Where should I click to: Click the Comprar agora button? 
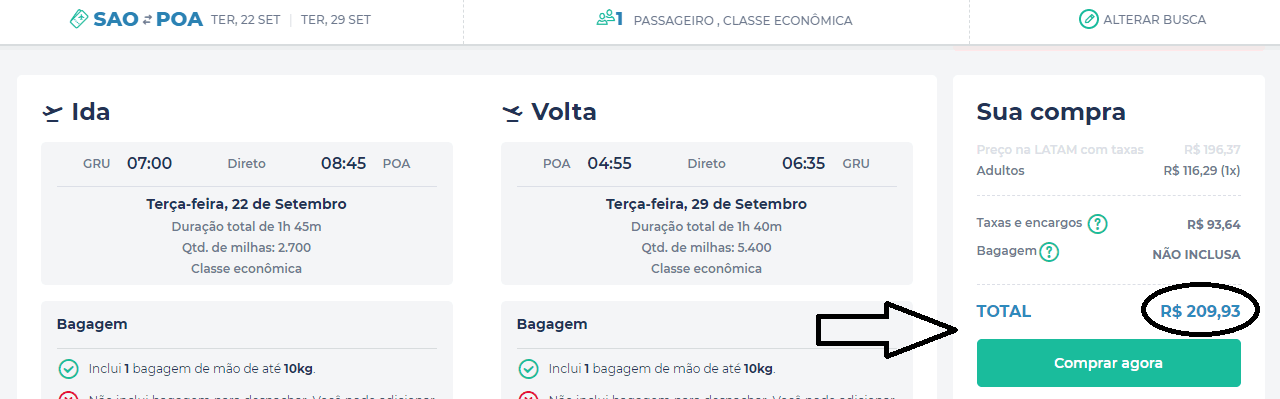pos(1108,363)
